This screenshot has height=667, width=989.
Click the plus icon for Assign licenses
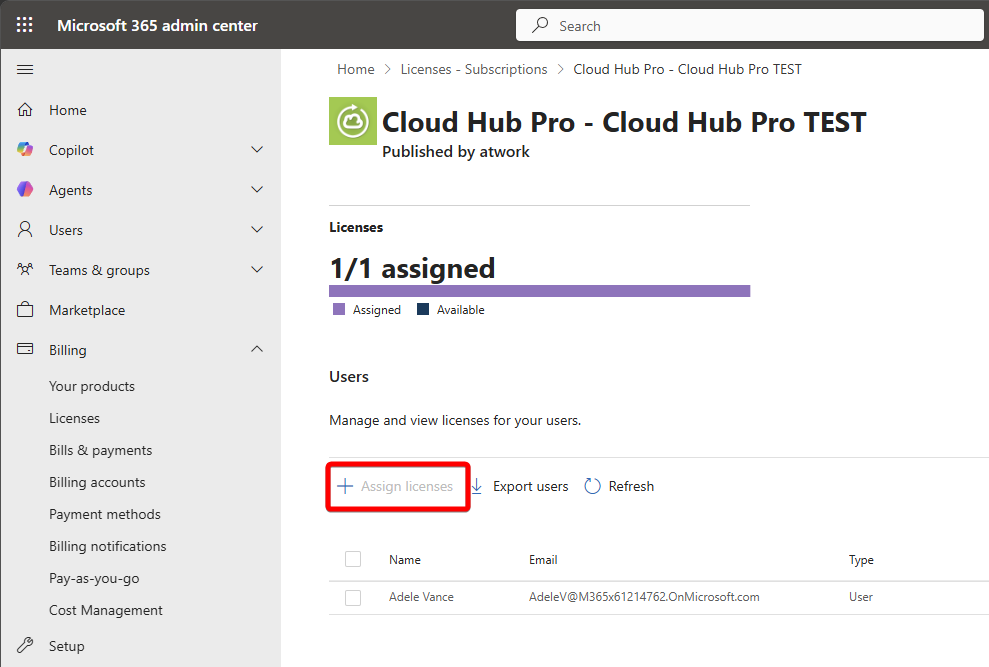[x=345, y=486]
